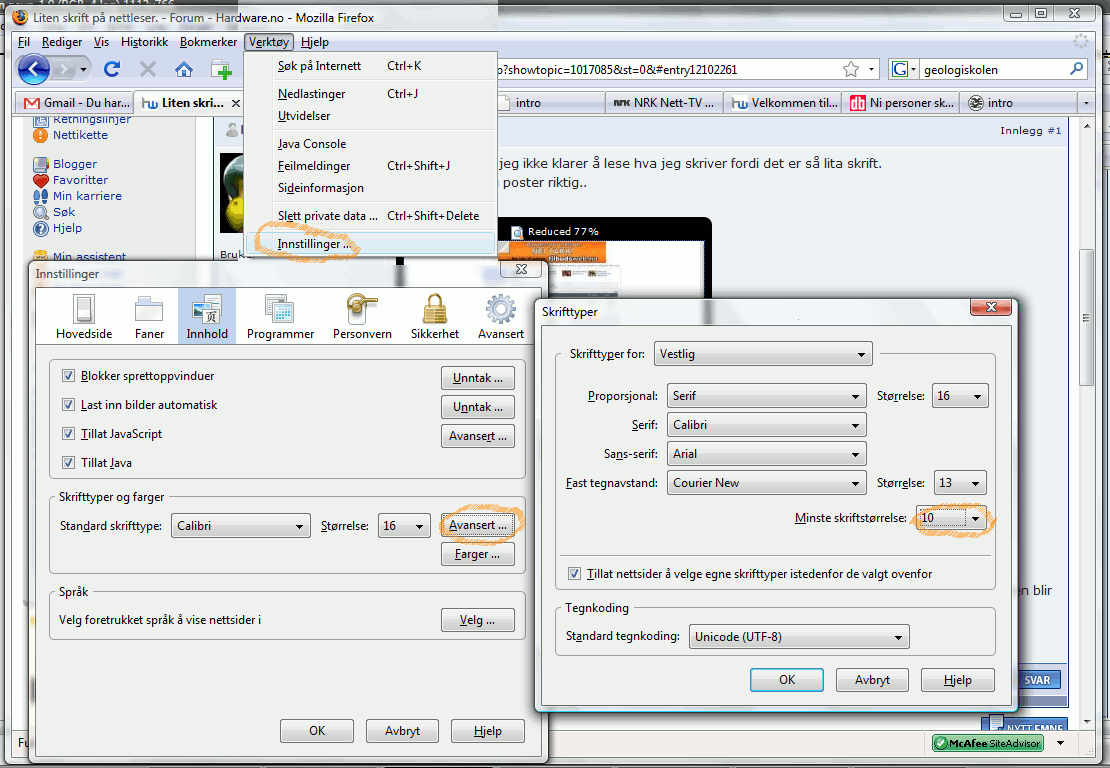1110x768 pixels.
Task: Toggle the Tillat Java checkbox
Action: (68, 463)
